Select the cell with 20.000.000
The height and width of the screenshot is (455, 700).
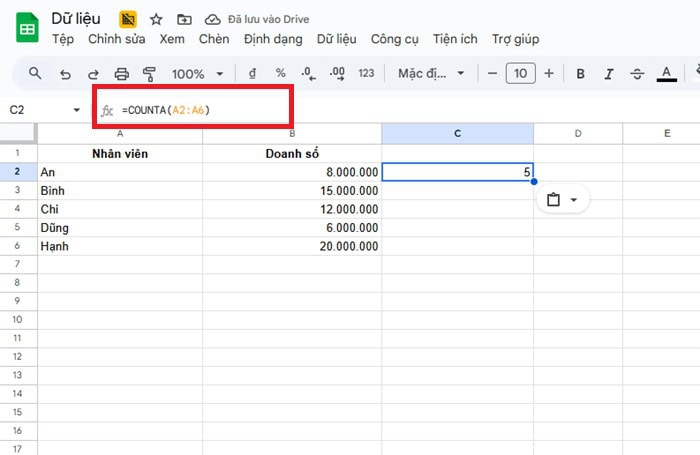click(x=292, y=246)
